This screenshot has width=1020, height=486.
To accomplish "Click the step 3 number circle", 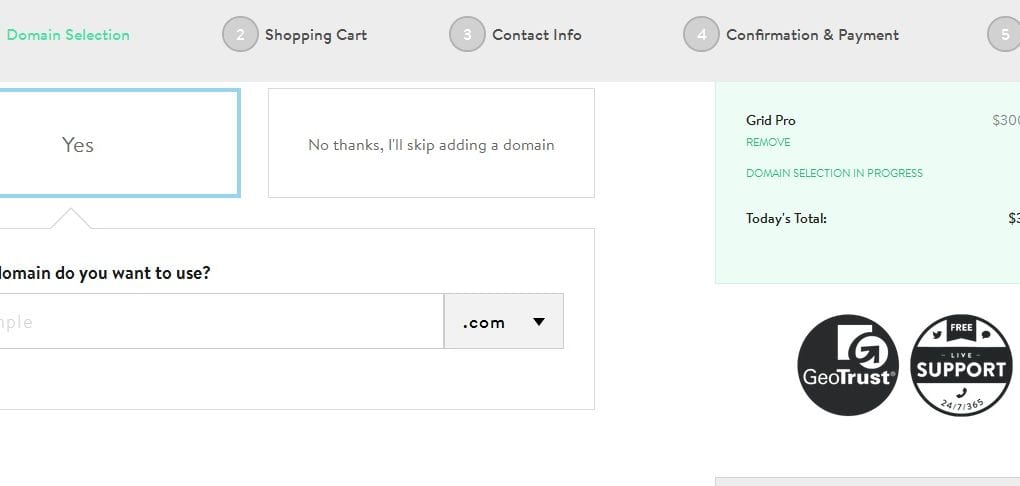I will pos(467,35).
